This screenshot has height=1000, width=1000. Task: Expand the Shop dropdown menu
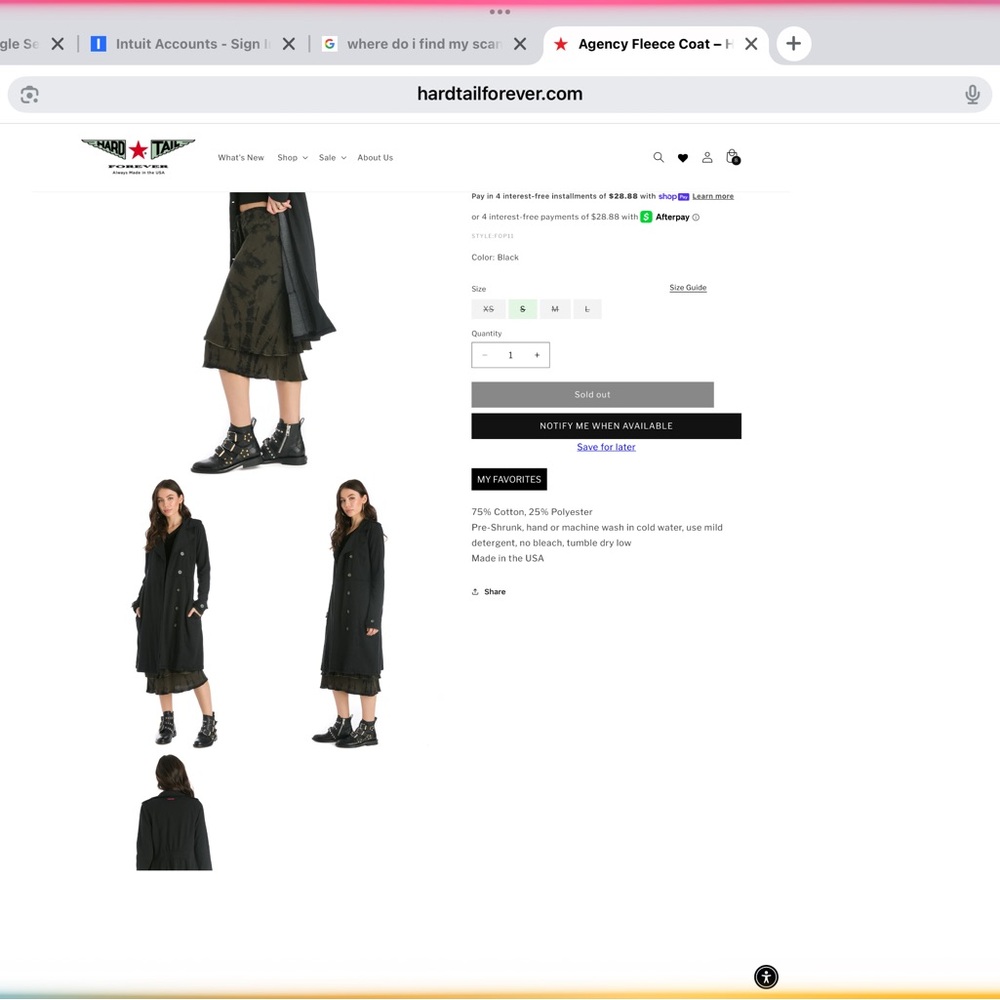point(292,158)
